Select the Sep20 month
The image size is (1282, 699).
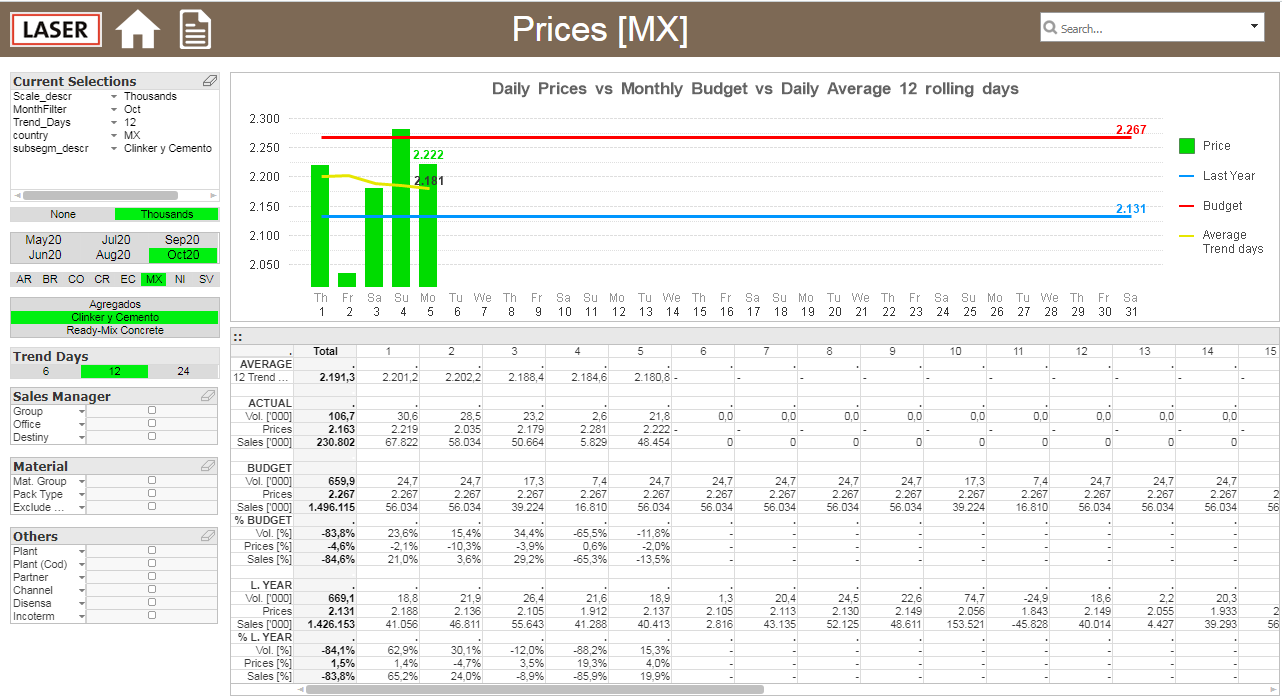point(182,240)
